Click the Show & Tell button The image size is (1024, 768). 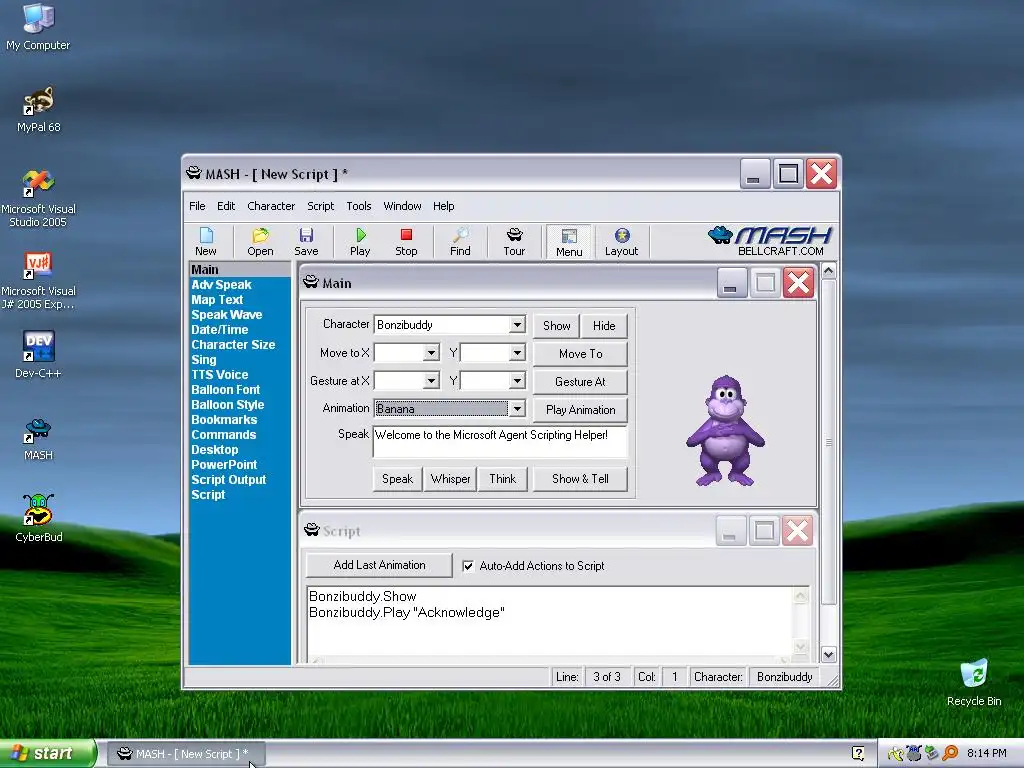pos(581,479)
